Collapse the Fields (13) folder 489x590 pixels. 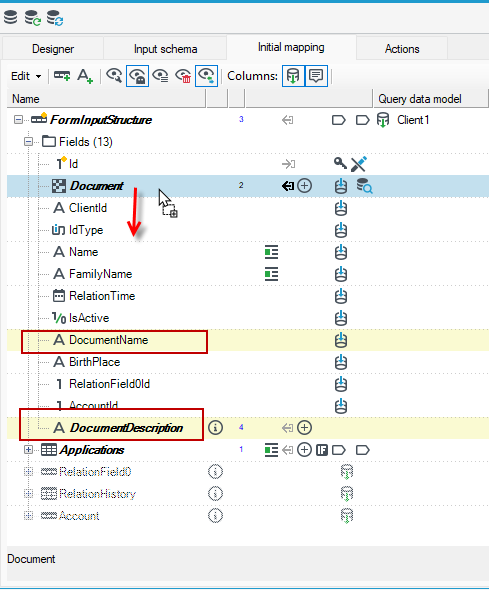click(x=28, y=142)
